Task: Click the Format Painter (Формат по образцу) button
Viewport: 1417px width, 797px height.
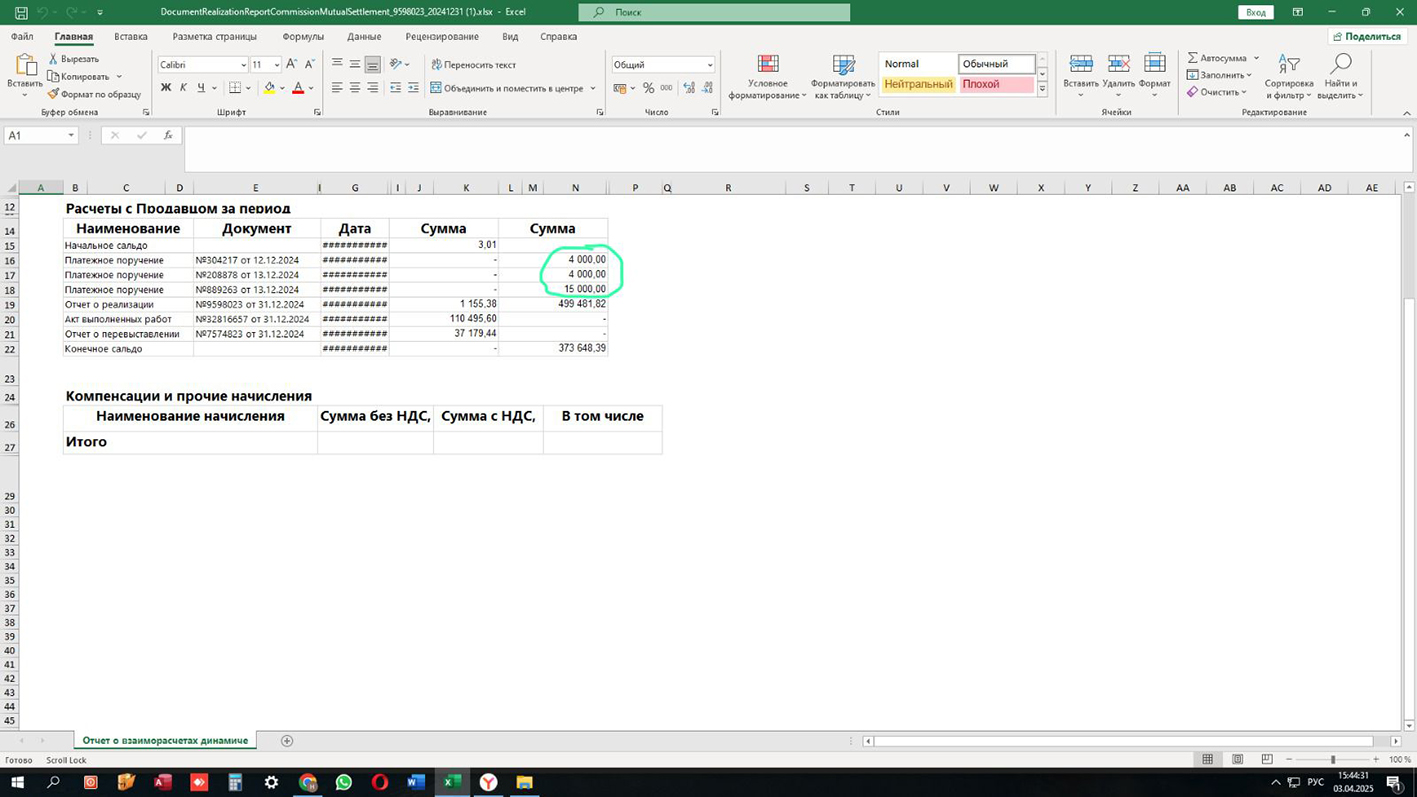Action: point(94,94)
